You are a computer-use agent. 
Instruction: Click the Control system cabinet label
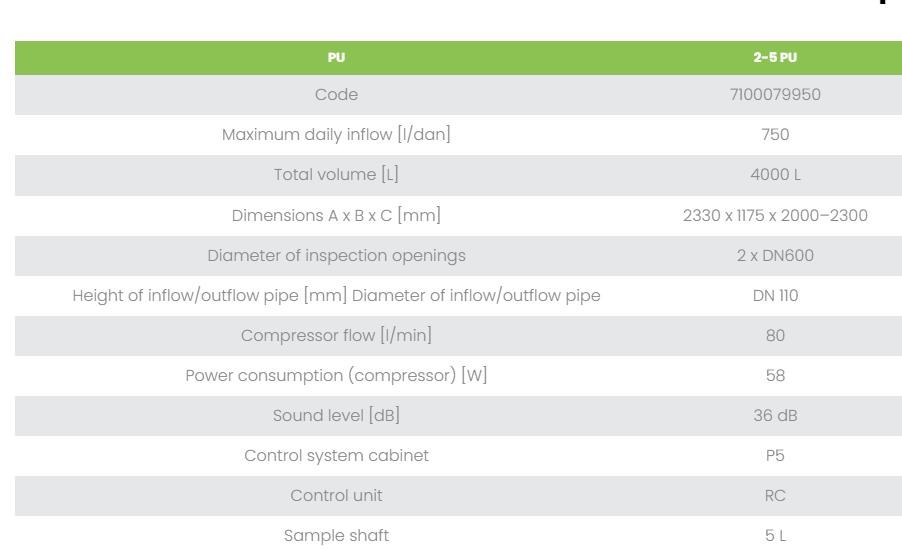336,456
